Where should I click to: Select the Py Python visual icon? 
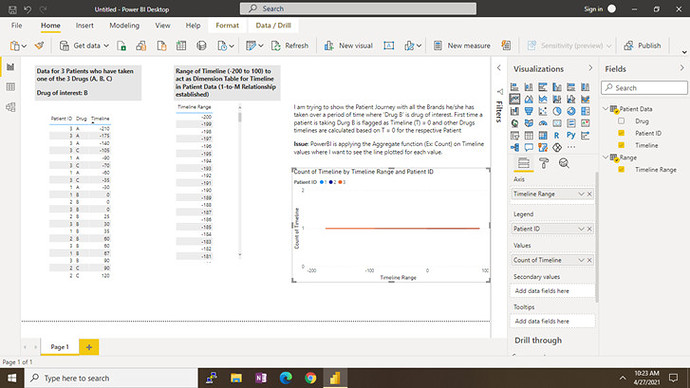571,135
